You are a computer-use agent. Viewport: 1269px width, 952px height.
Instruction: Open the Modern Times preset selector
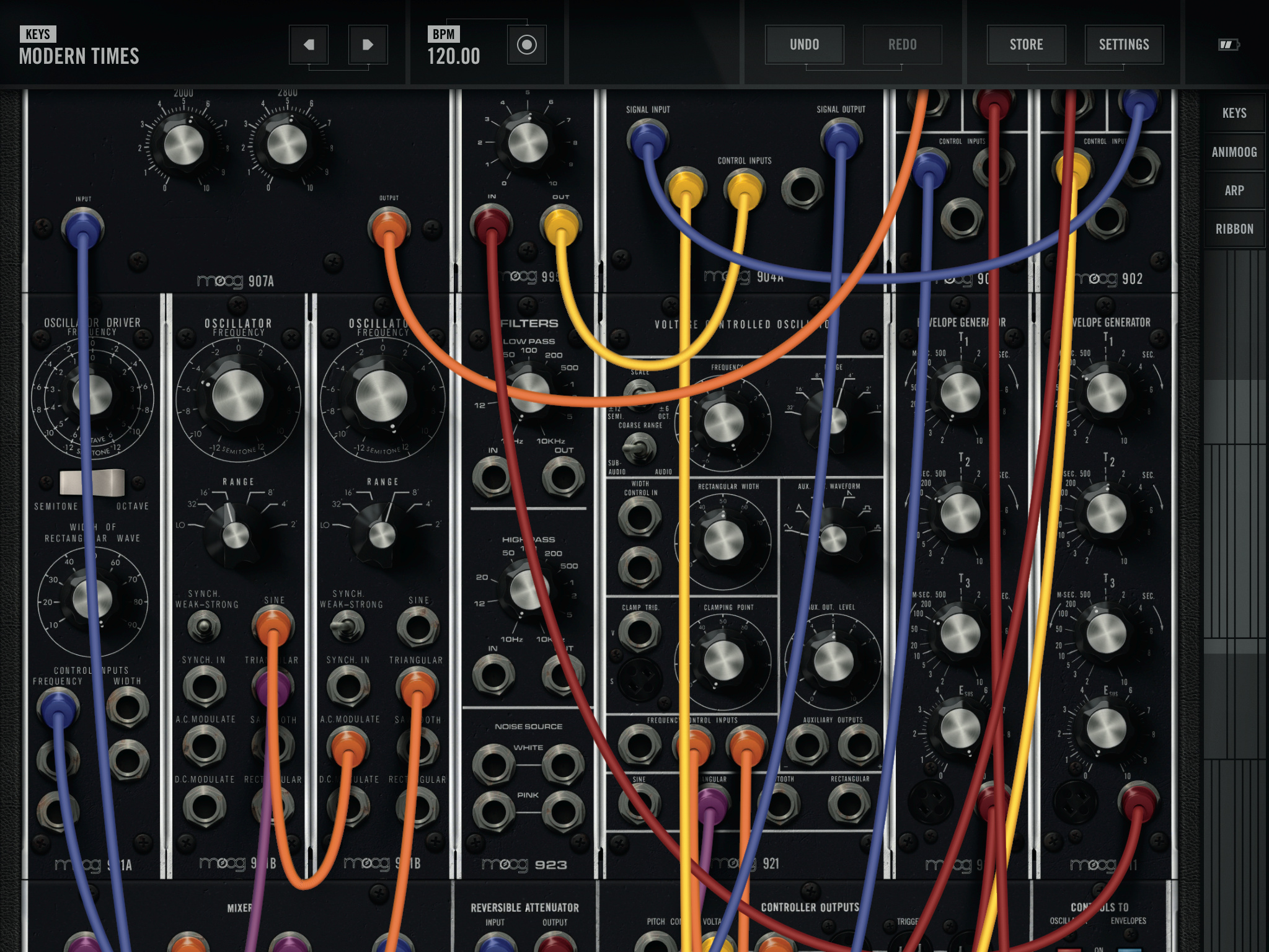coord(79,55)
